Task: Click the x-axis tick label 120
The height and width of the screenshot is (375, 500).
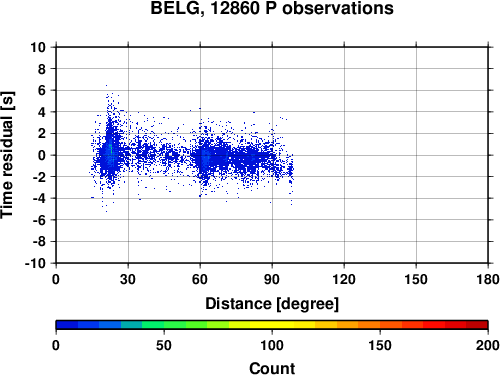Action: pos(344,279)
